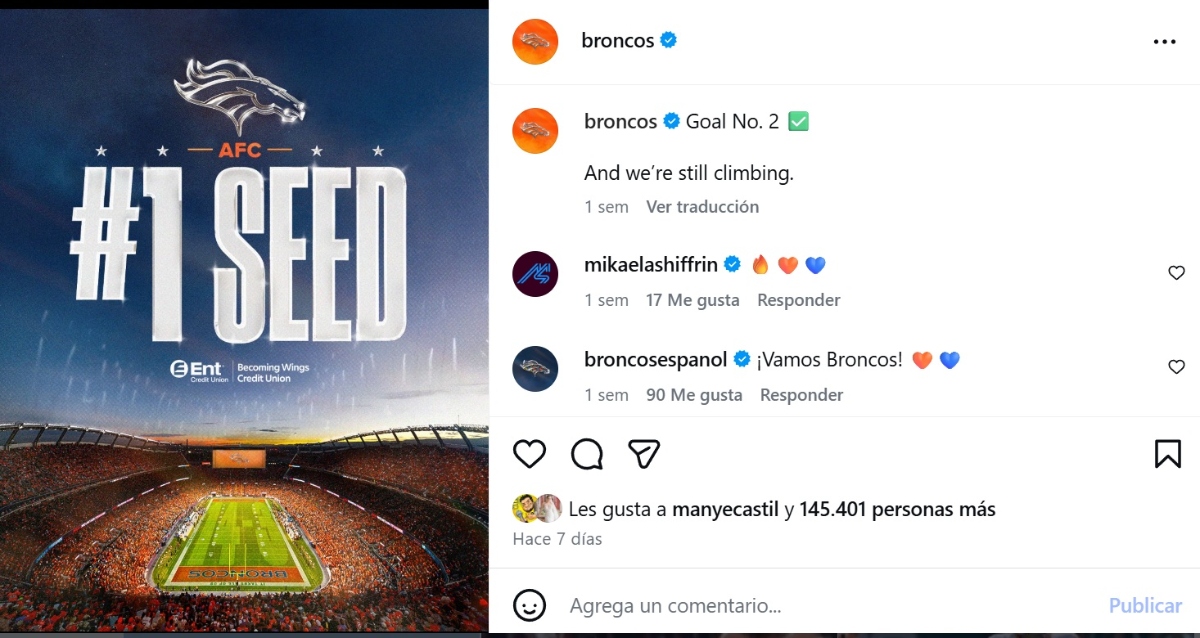Click 'Publicar' to submit a comment

click(1144, 605)
